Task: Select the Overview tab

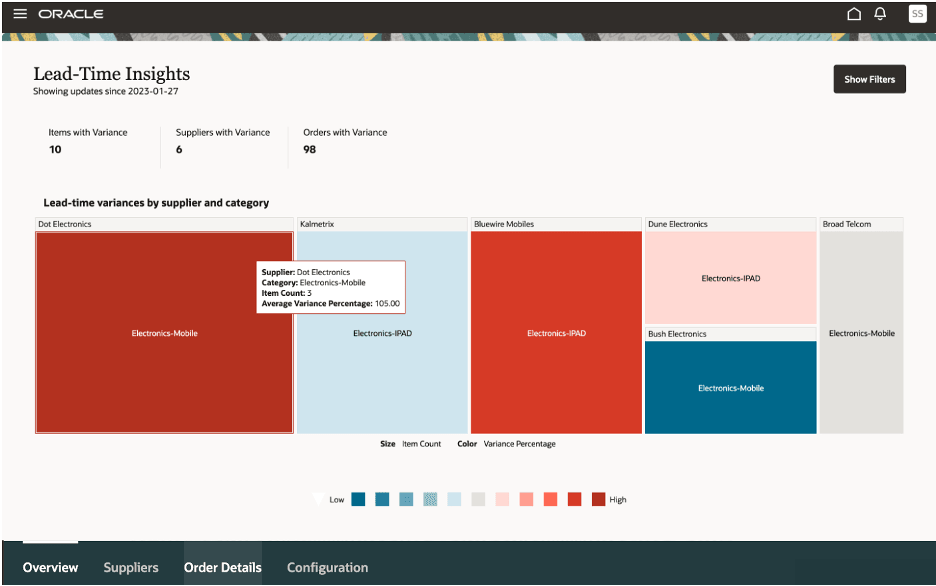Action: tap(50, 567)
